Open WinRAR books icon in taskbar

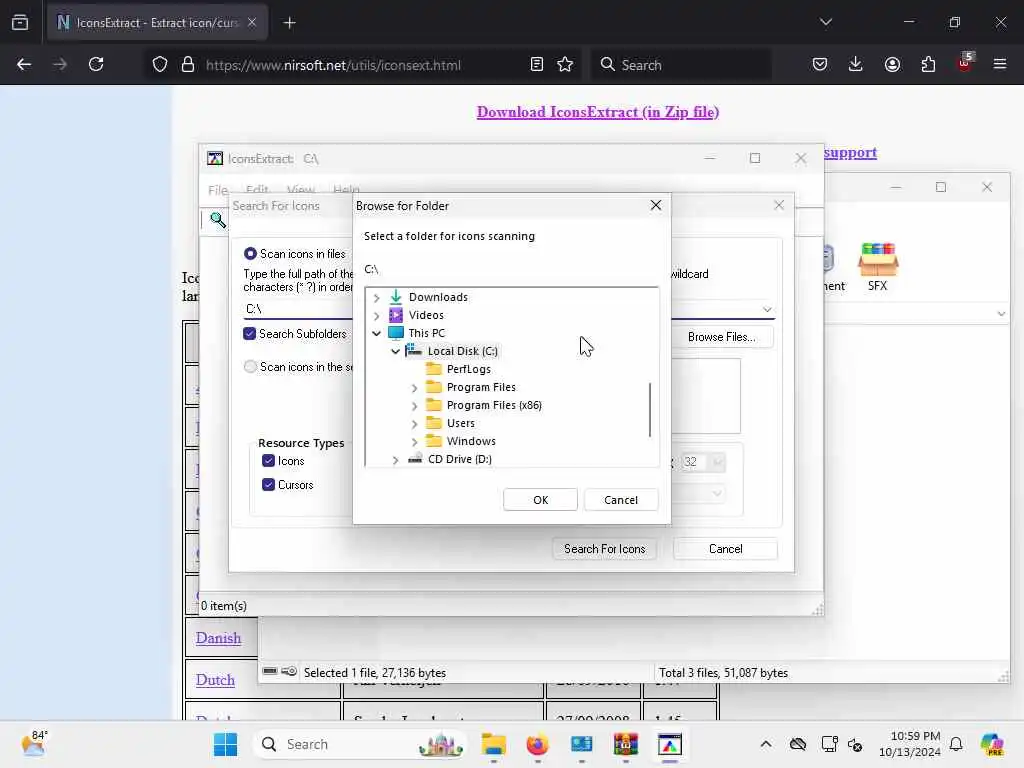(x=626, y=744)
